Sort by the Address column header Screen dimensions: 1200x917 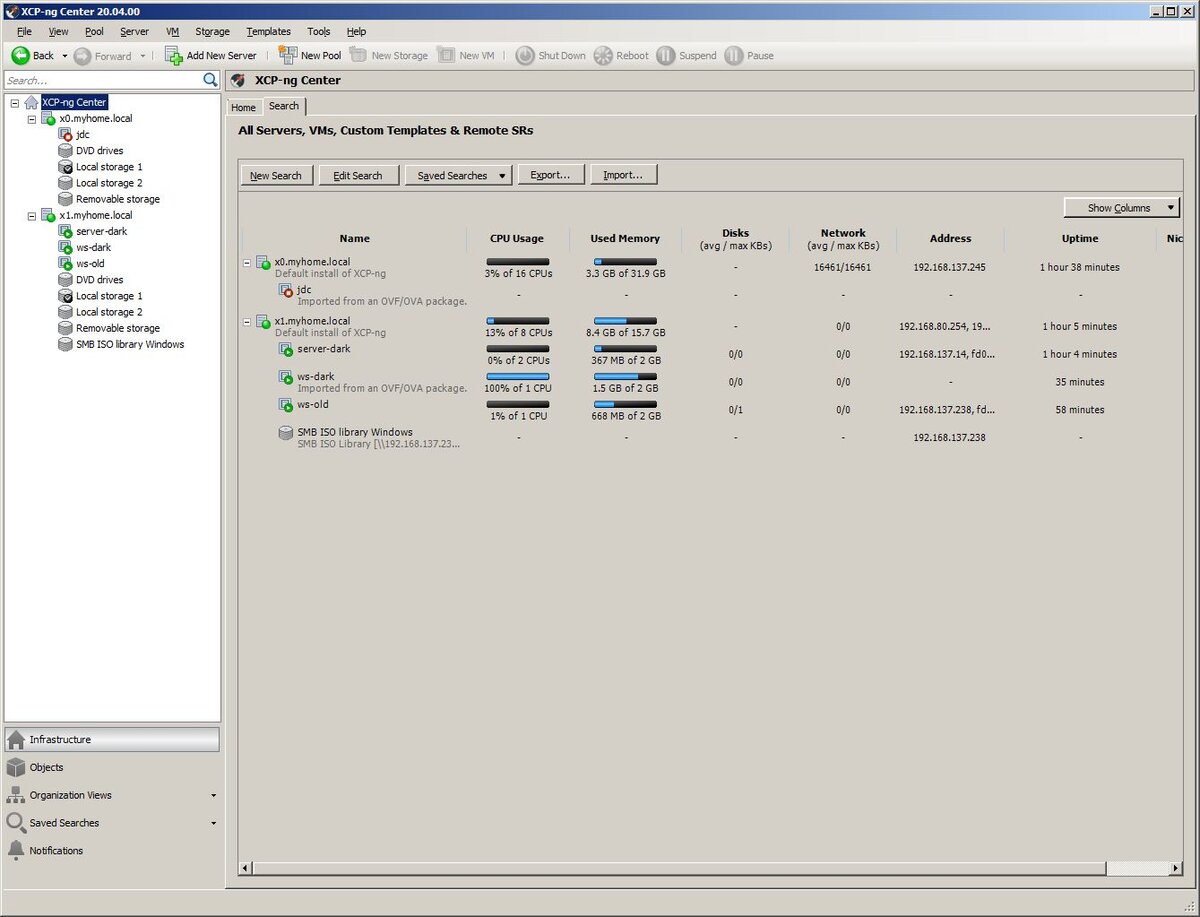(950, 239)
